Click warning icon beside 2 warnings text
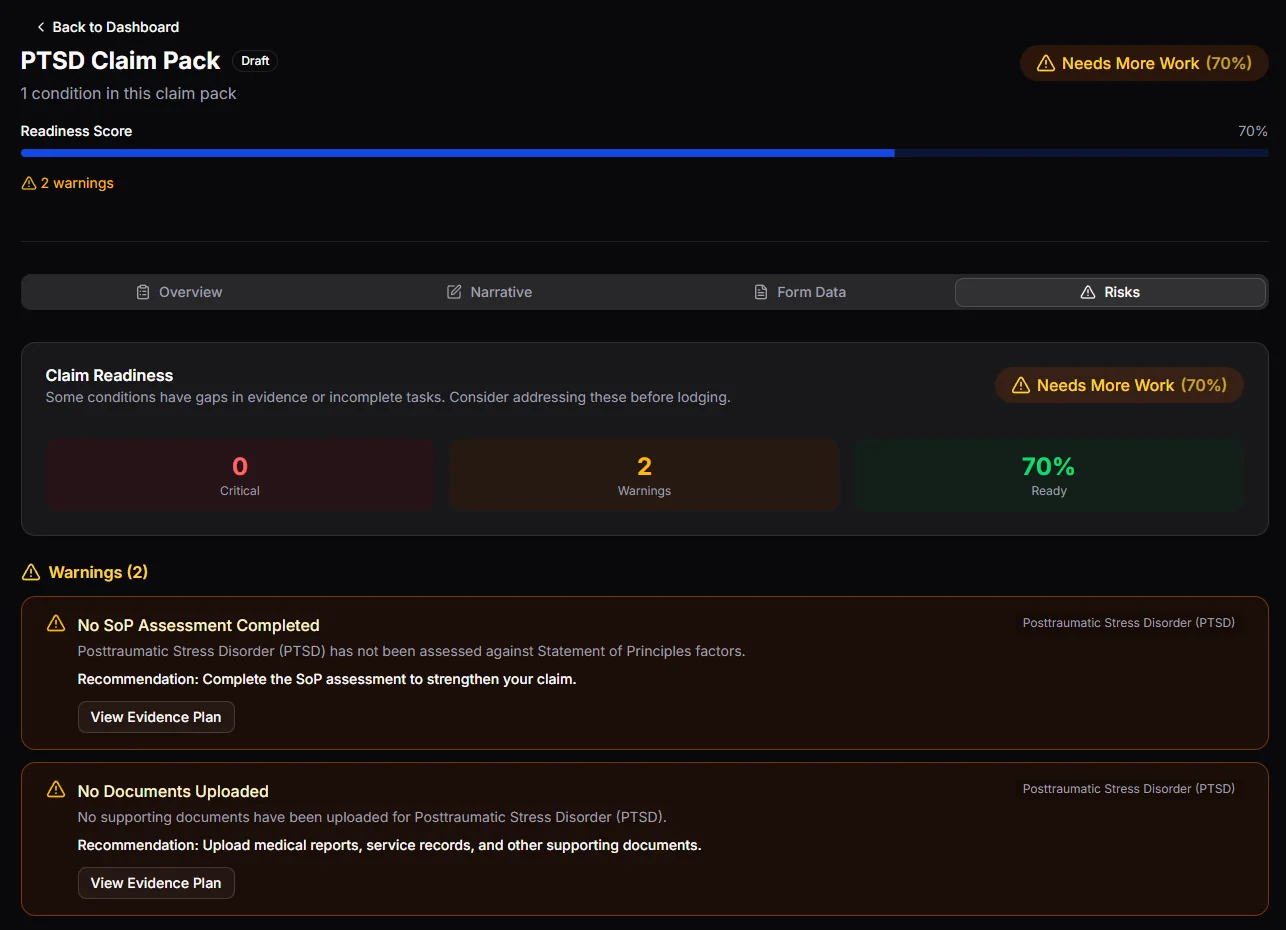1286x930 pixels. tap(28, 184)
